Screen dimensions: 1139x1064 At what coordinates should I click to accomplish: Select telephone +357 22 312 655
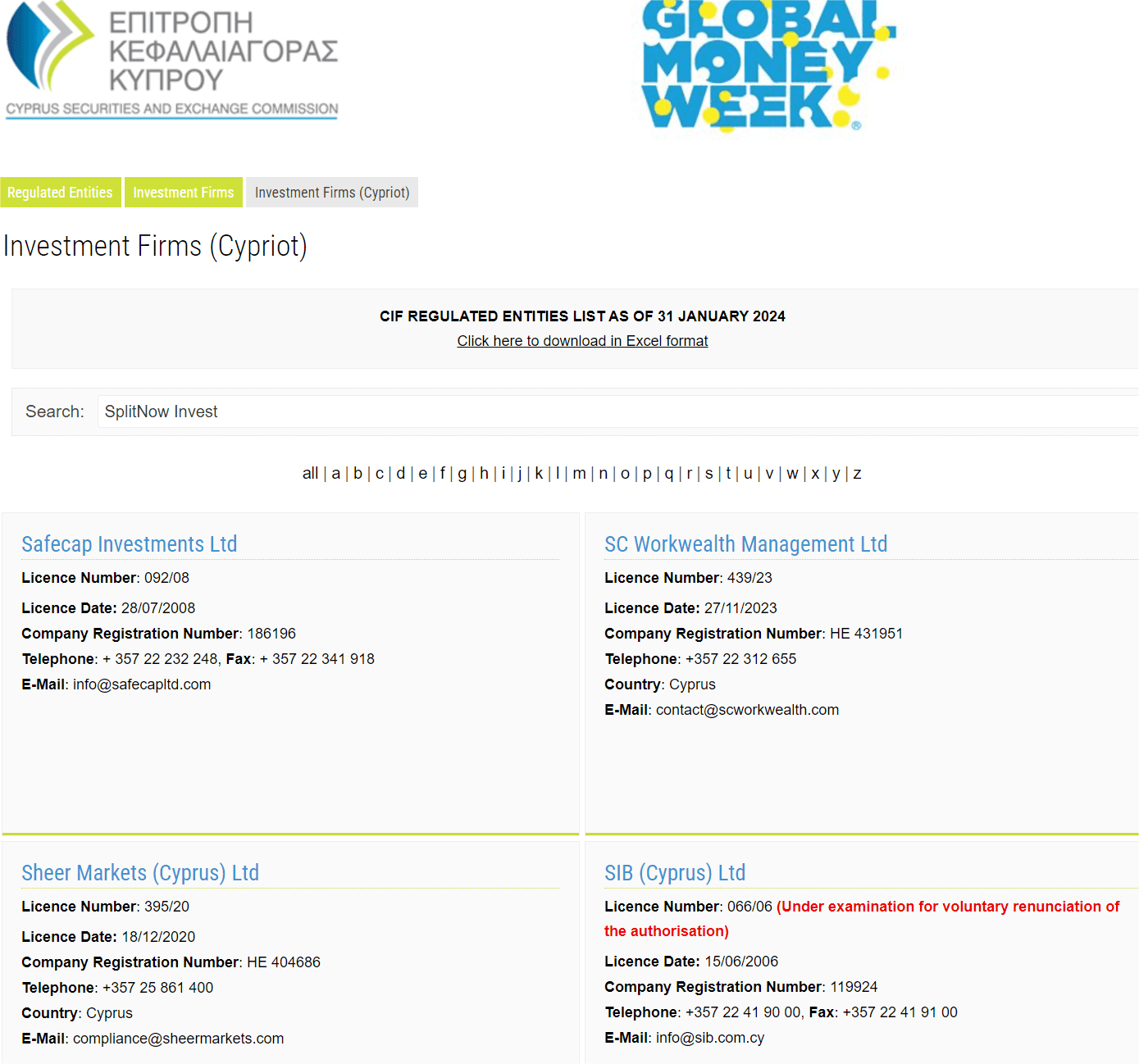[x=741, y=659]
